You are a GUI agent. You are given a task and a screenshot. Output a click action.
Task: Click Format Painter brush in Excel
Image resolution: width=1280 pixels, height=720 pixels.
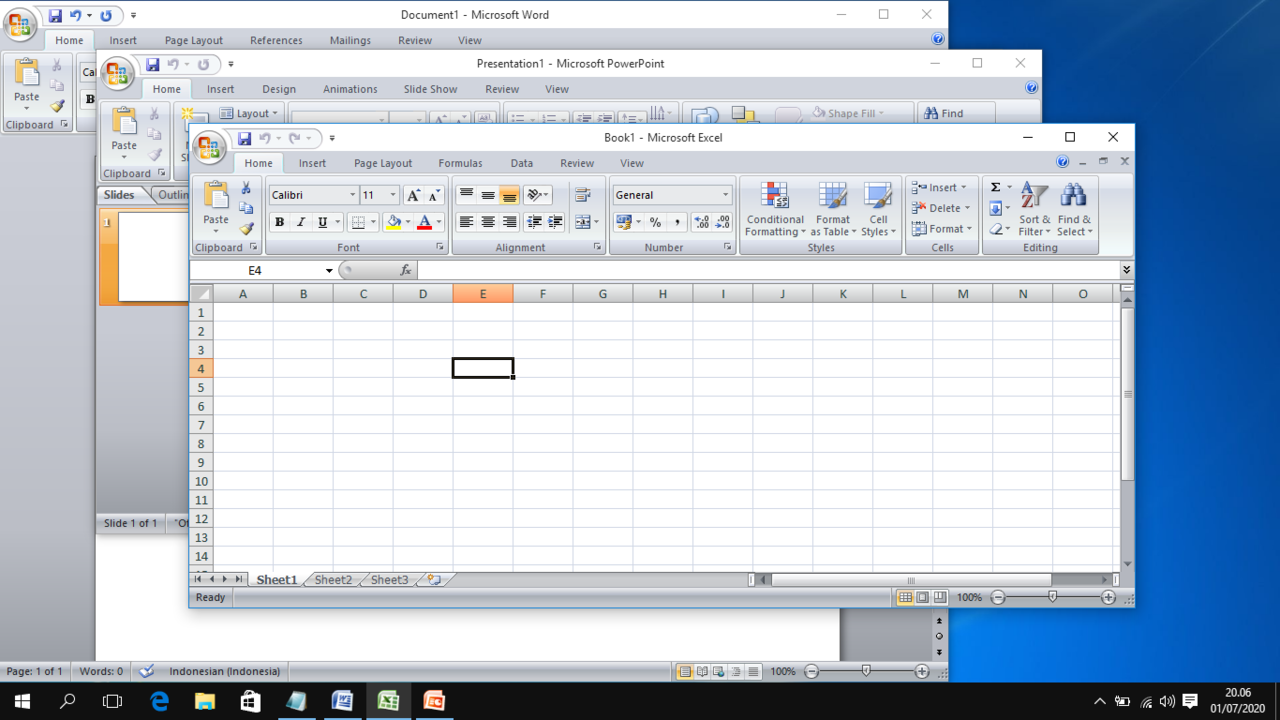click(246, 229)
